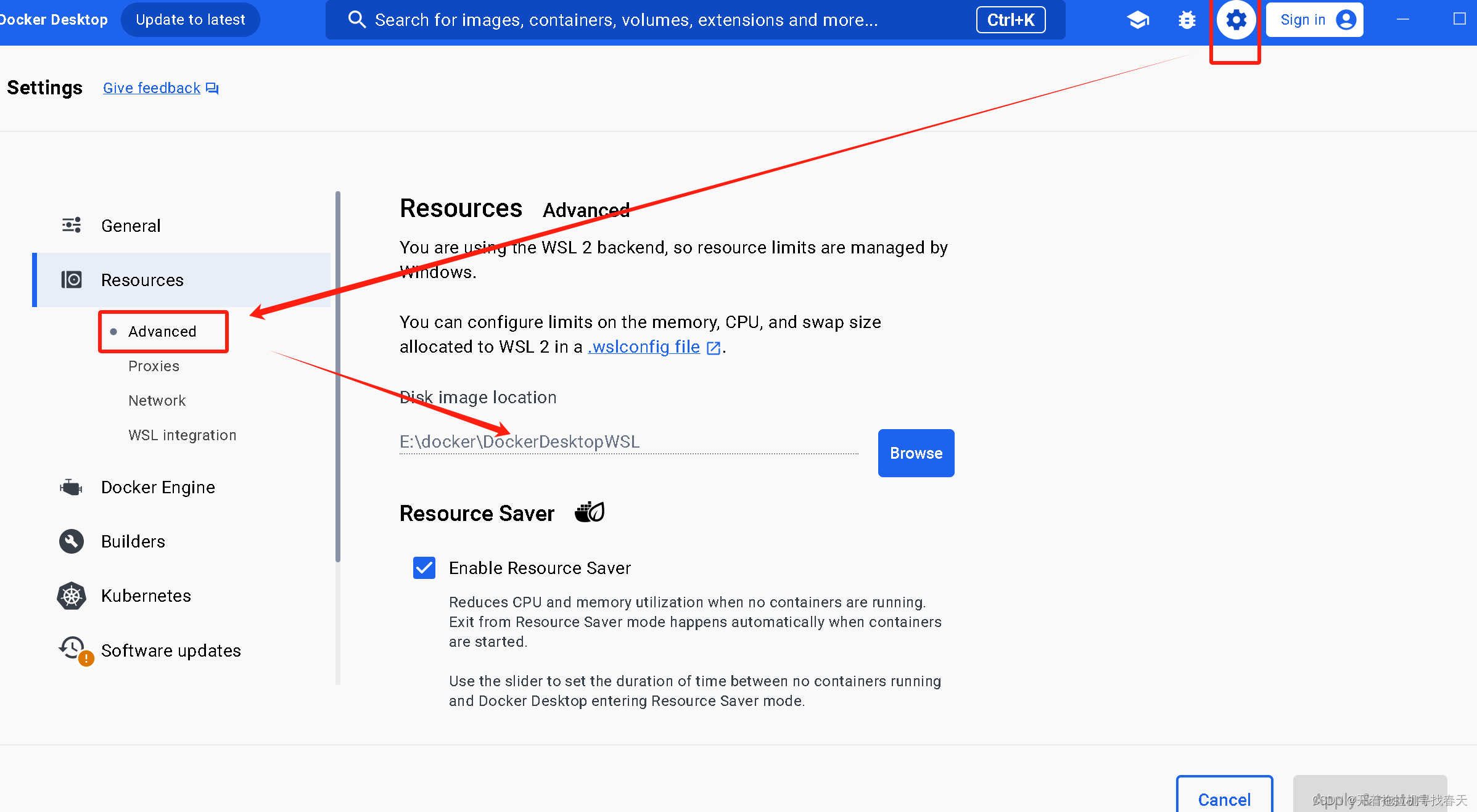Viewport: 1477px width, 812px height.
Task: Open the Advanced sub-item under Resources
Action: pyautogui.click(x=162, y=332)
